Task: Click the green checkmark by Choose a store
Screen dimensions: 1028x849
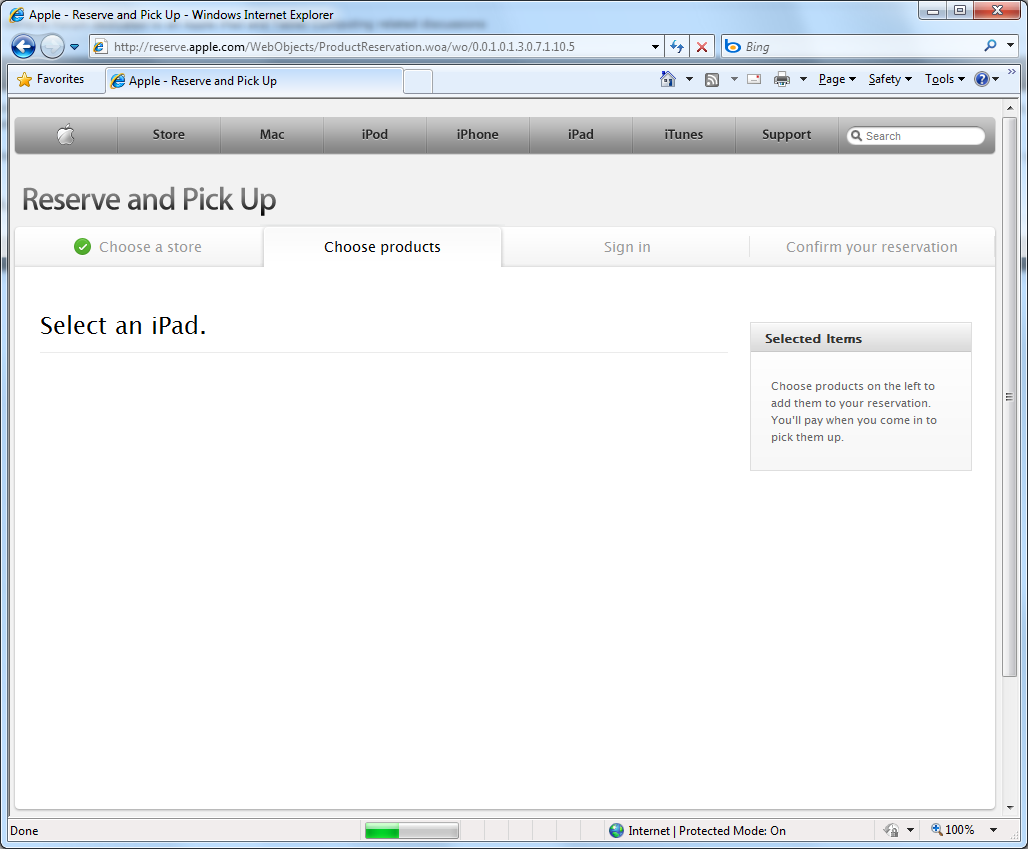Action: pos(83,247)
